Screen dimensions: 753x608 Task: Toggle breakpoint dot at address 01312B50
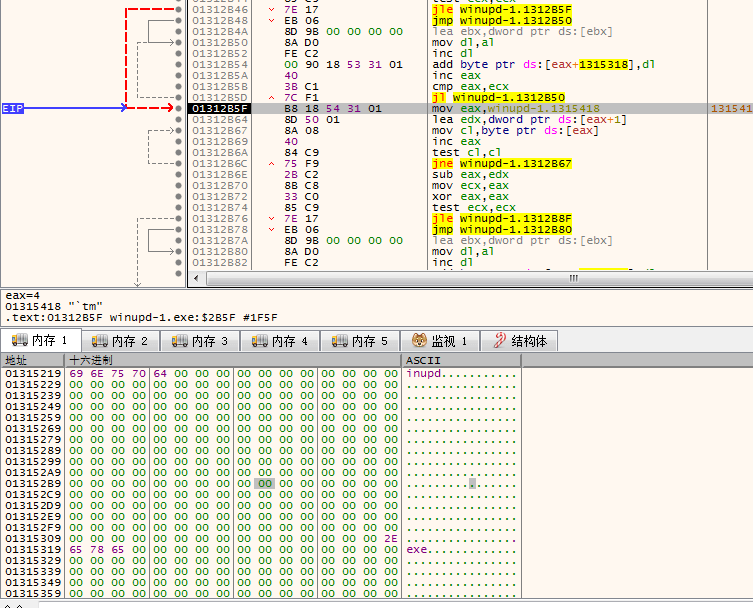click(x=179, y=43)
